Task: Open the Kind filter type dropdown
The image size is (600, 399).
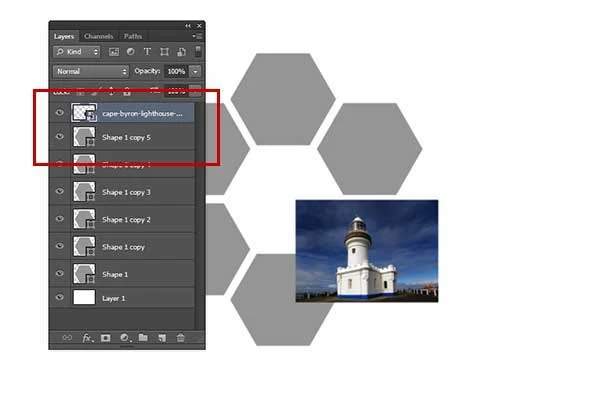Action: pos(77,52)
